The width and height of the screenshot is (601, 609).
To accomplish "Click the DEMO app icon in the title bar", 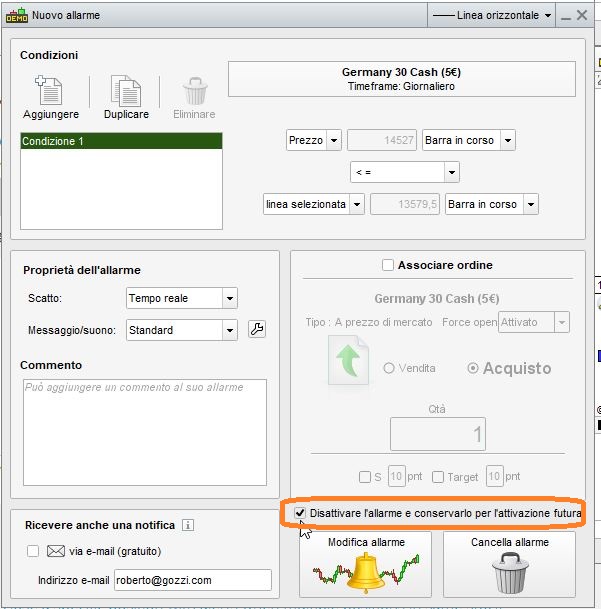I will coord(17,15).
